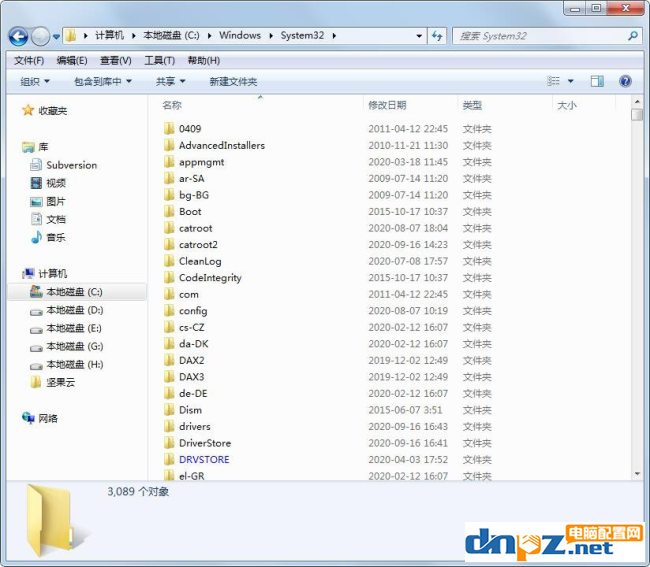Click the System32 breadcrumb segment
This screenshot has width=650, height=567.
point(302,36)
